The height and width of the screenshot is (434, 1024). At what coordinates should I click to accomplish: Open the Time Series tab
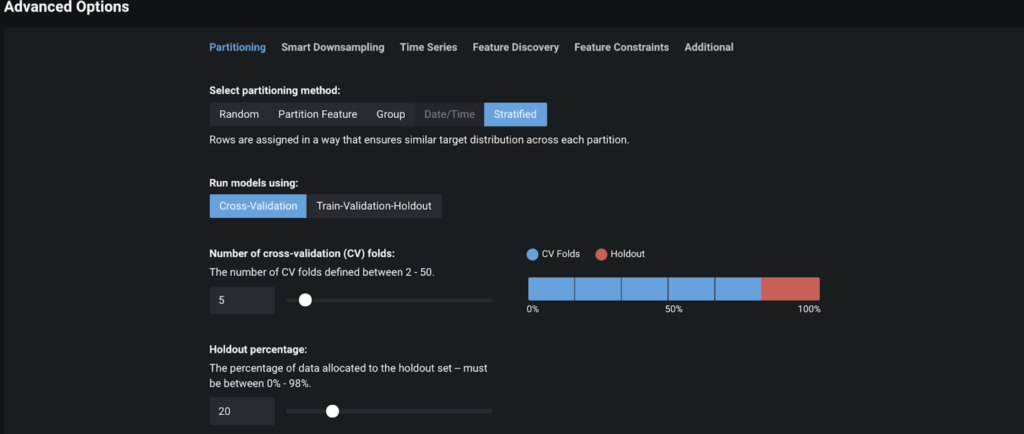[428, 47]
